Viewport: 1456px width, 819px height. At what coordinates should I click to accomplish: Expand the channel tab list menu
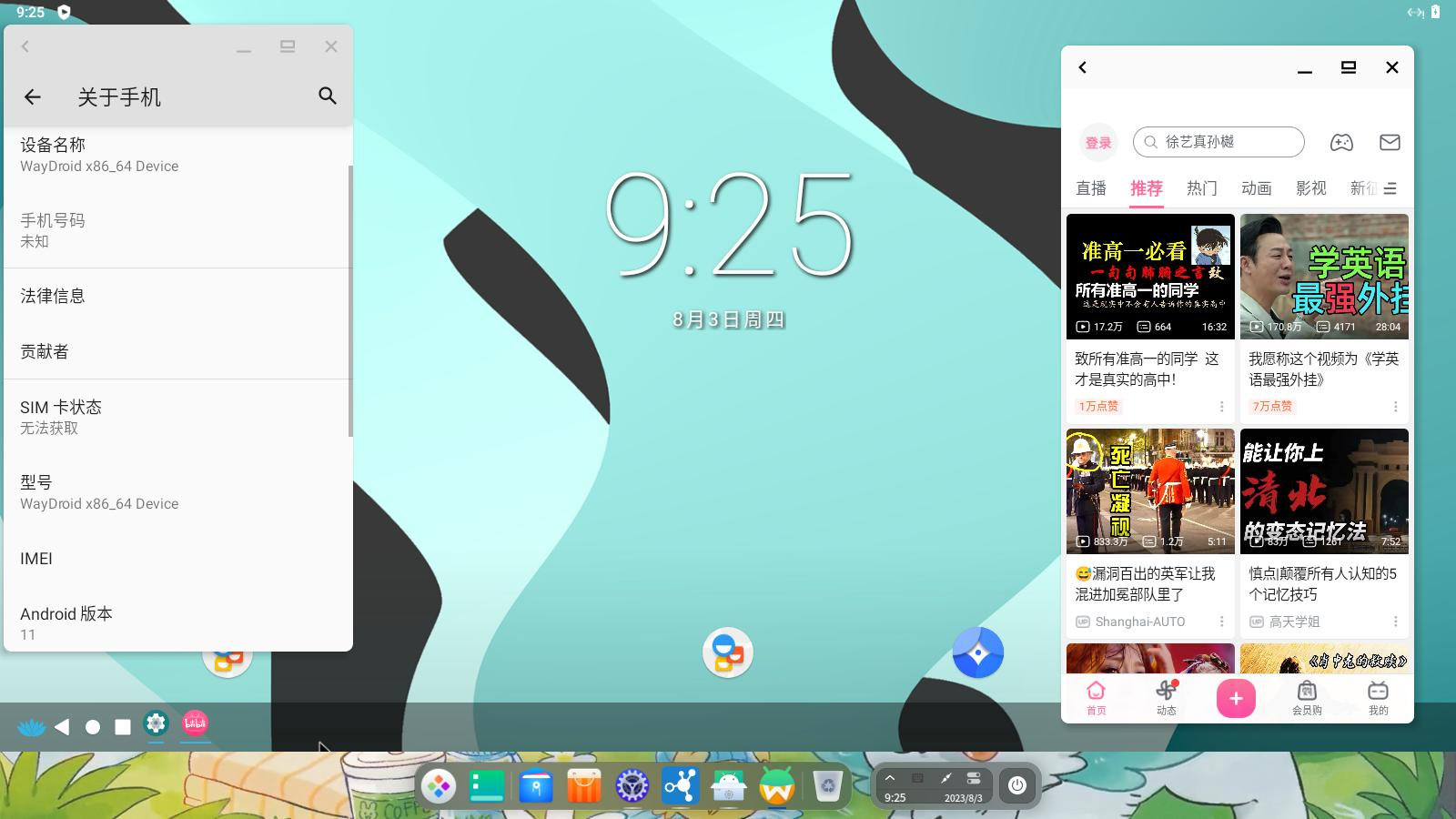tap(1390, 188)
